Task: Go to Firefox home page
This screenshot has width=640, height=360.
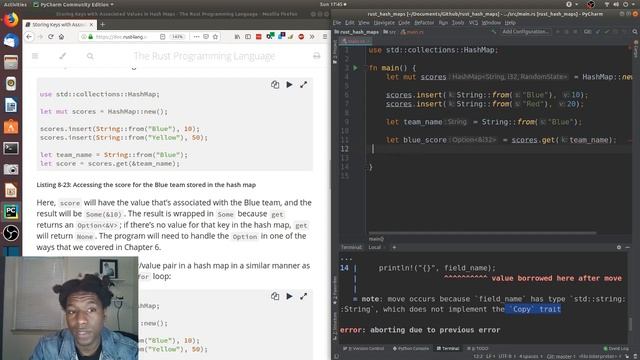Action: click(x=61, y=37)
